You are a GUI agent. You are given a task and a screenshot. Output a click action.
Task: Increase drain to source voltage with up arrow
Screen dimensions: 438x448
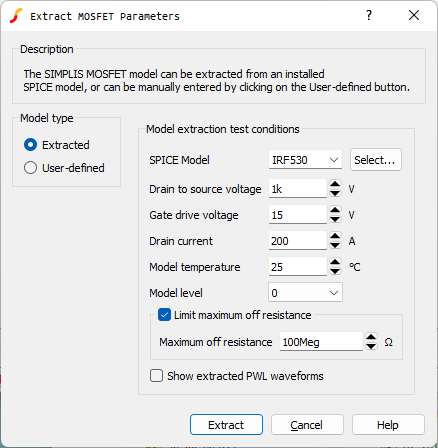point(335,184)
